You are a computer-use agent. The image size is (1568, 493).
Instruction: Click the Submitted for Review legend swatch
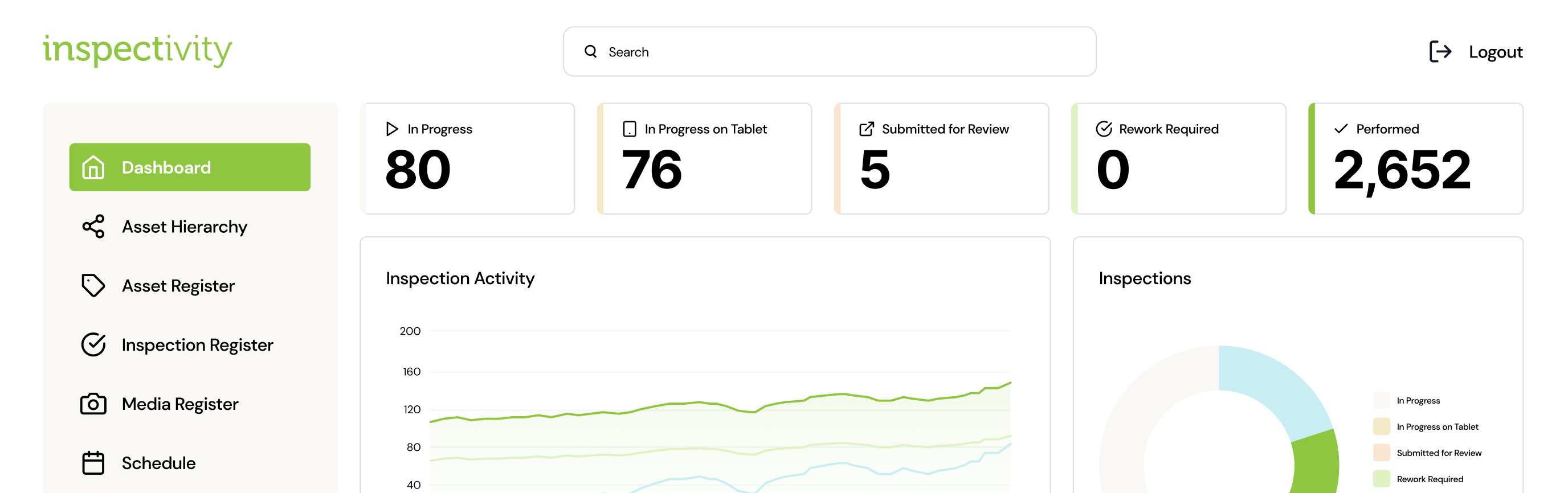coord(1382,453)
